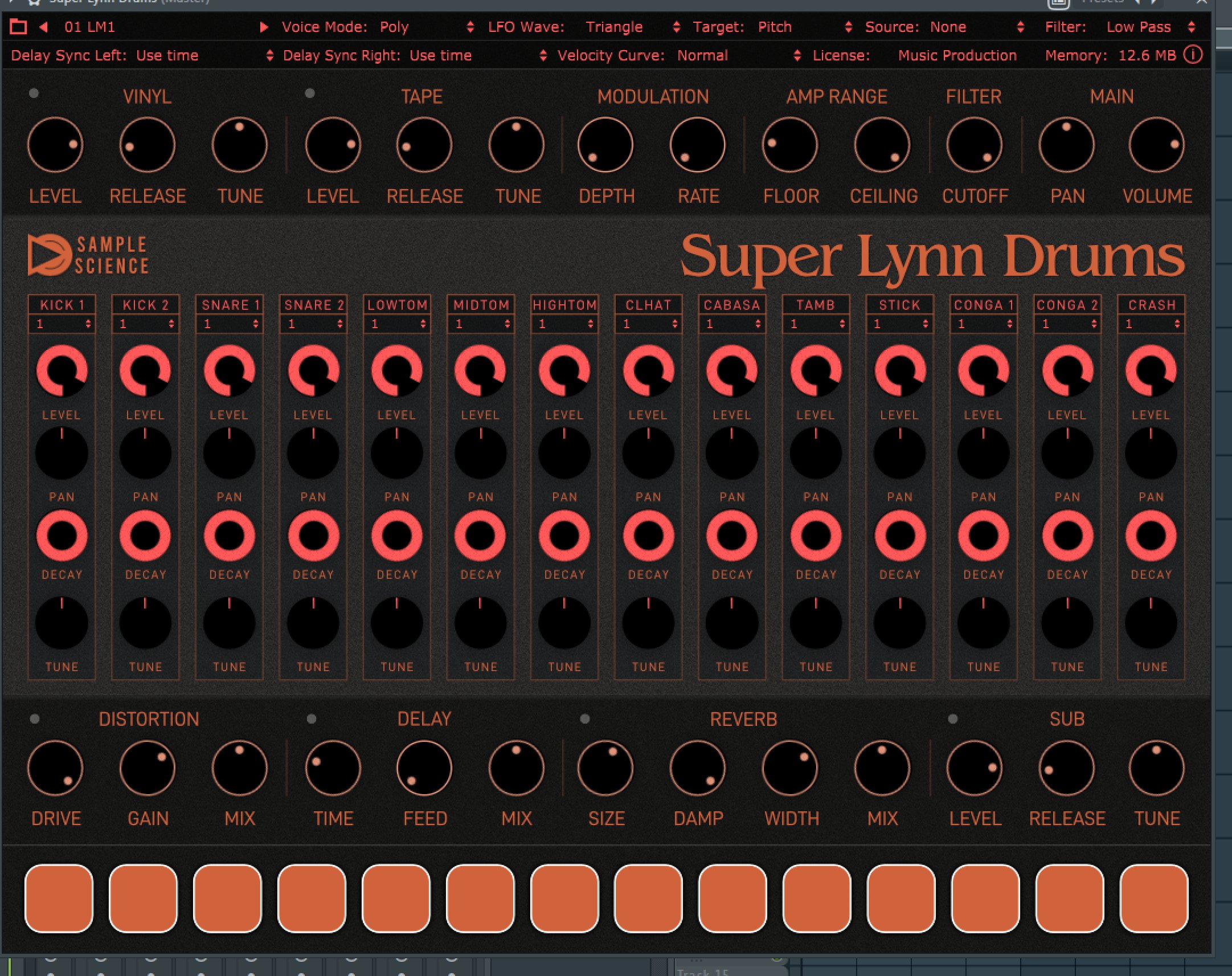The image size is (1232, 976).
Task: Click the Main PAN knob
Action: click(1066, 145)
